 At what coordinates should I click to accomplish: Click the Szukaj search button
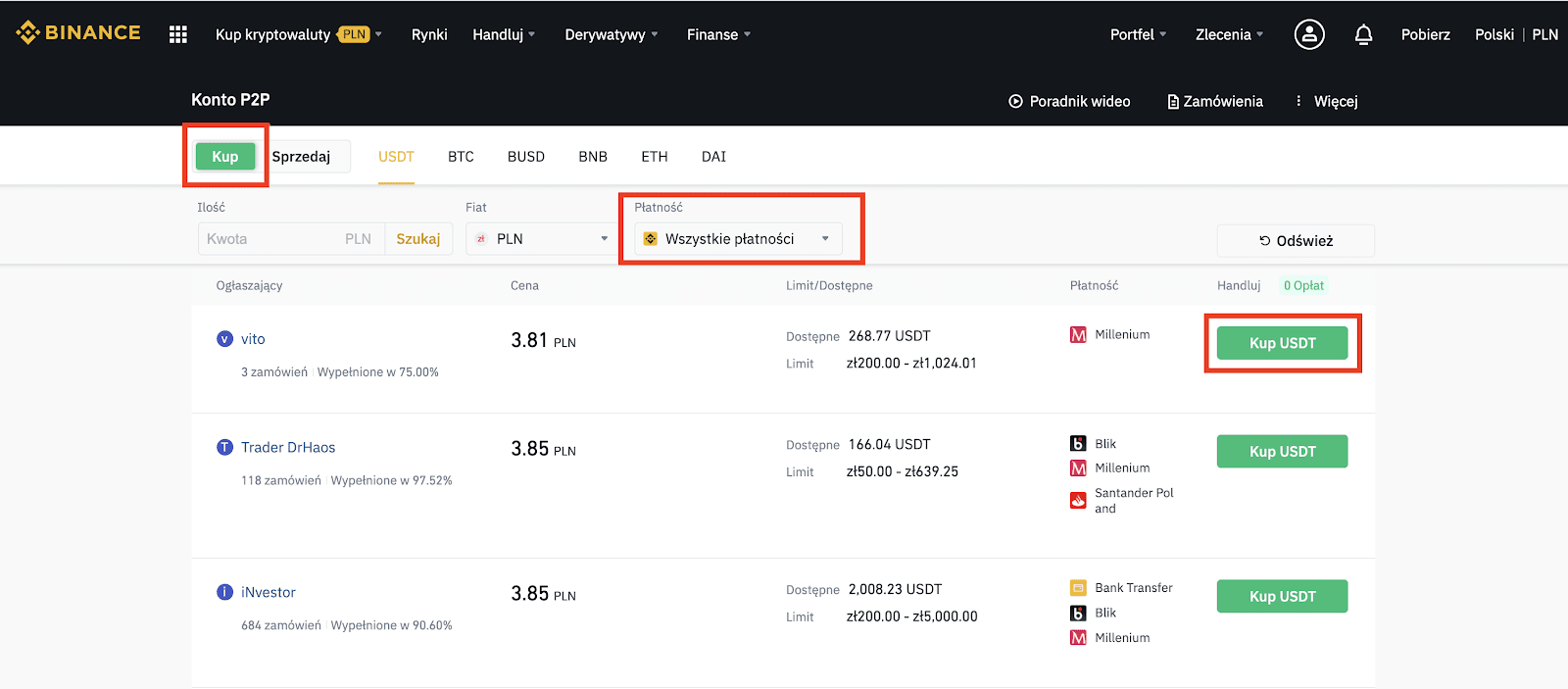pyautogui.click(x=418, y=239)
